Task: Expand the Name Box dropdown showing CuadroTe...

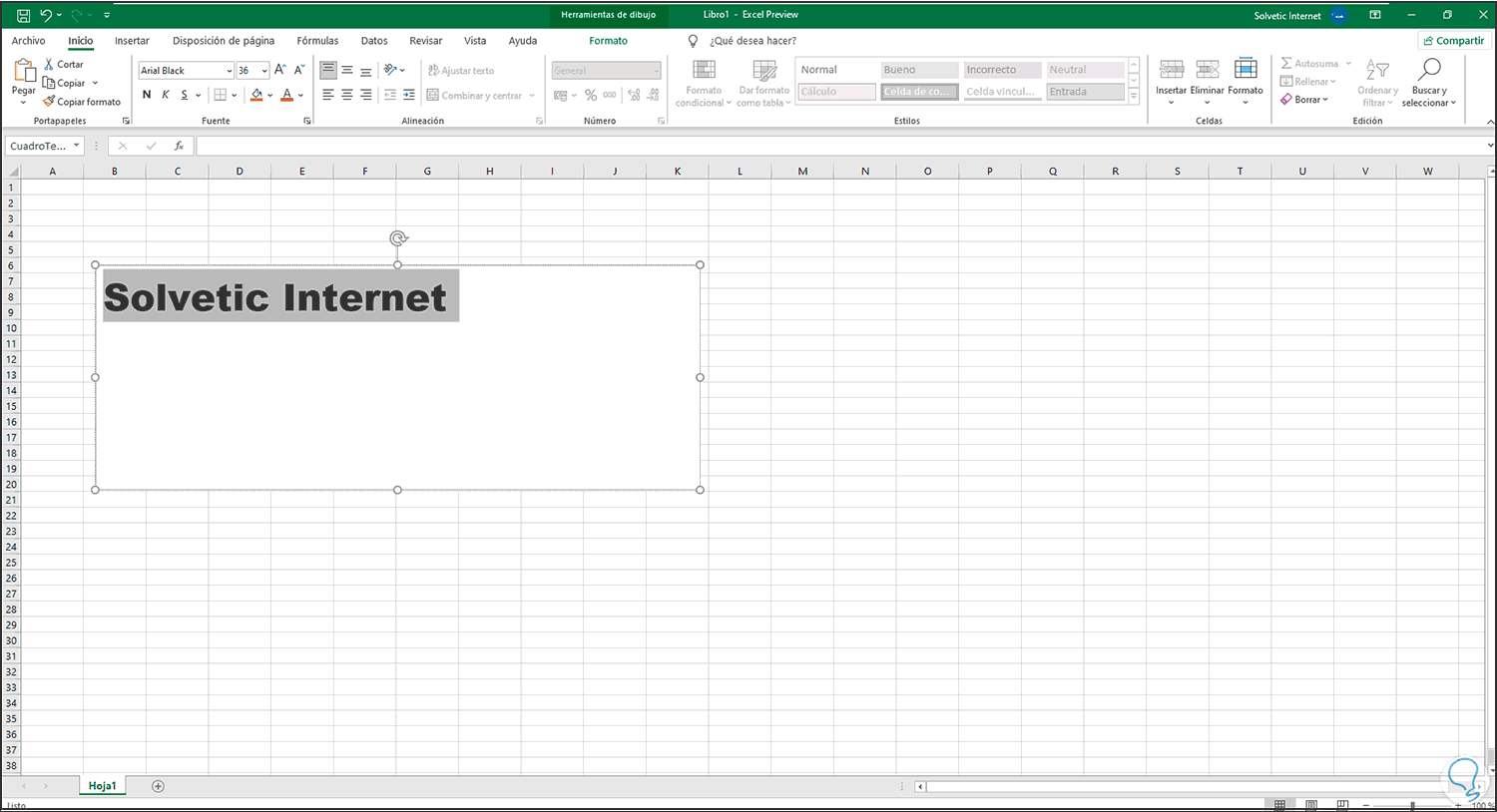Action: click(x=76, y=146)
